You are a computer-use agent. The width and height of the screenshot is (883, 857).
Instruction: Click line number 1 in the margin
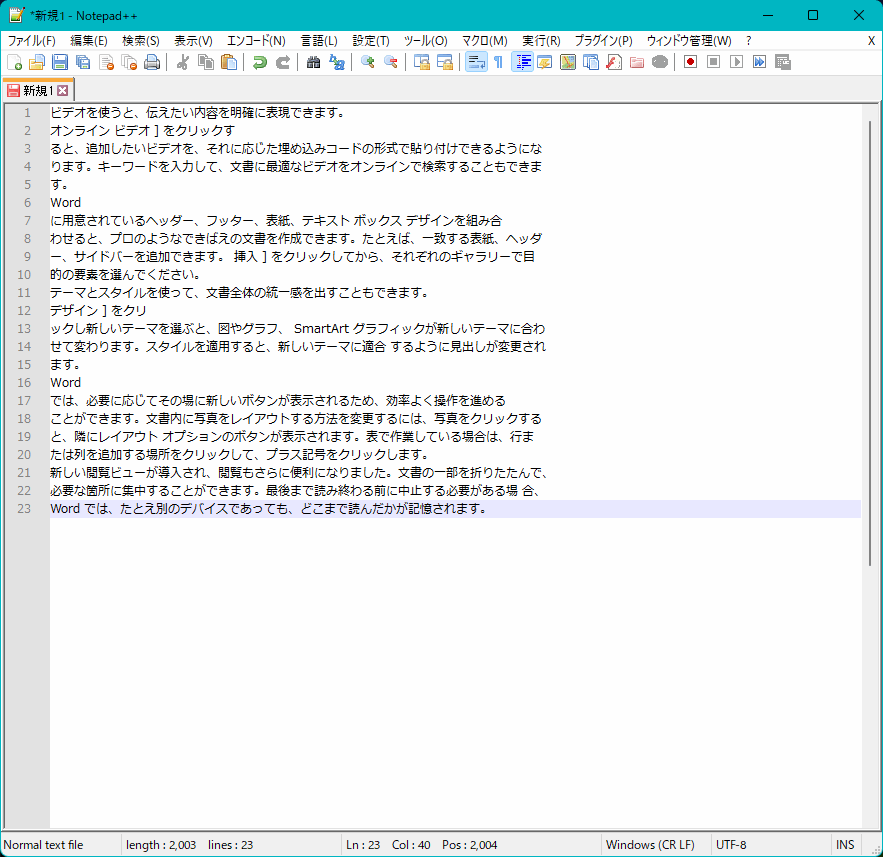(27, 113)
